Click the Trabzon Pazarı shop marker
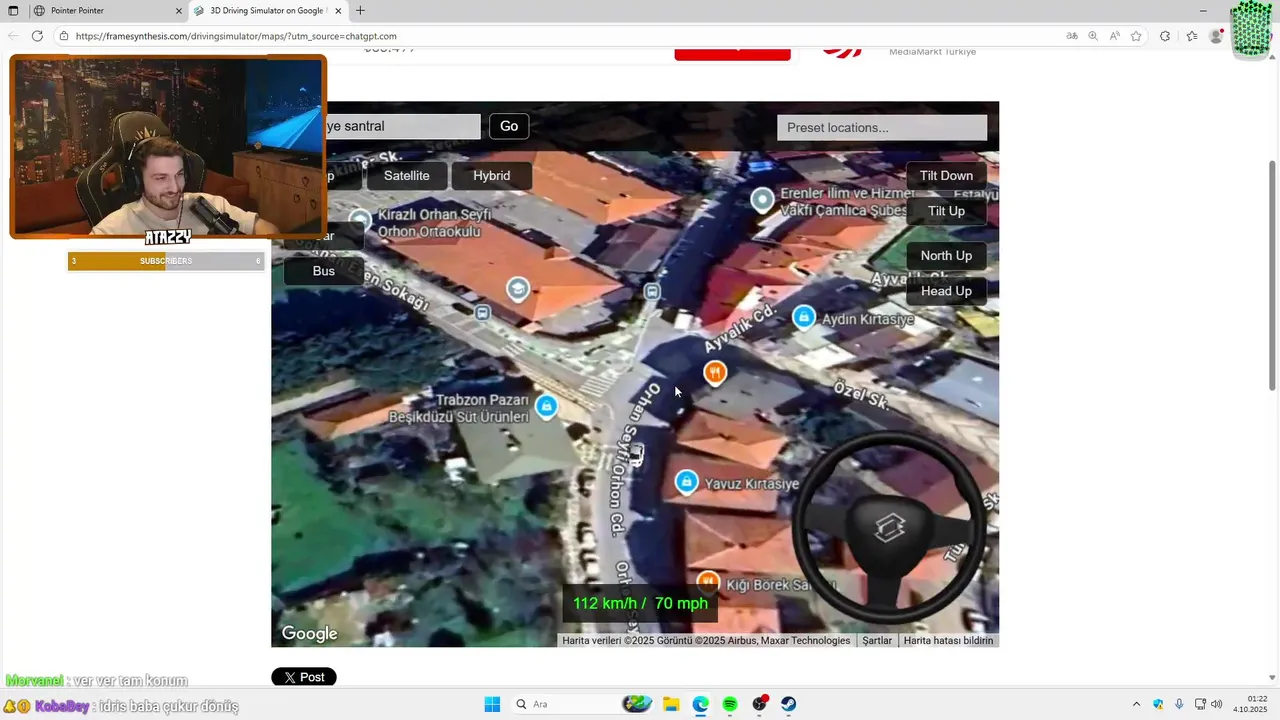Screen dimensions: 1280x720 coord(546,407)
